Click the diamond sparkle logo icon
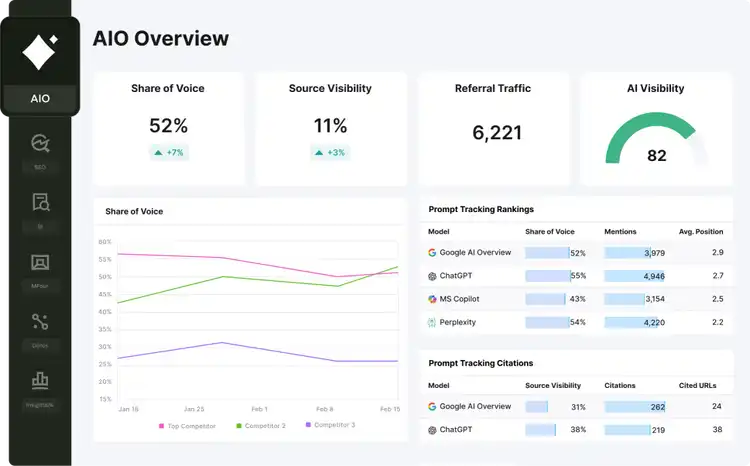750x466 pixels. tap(40, 52)
